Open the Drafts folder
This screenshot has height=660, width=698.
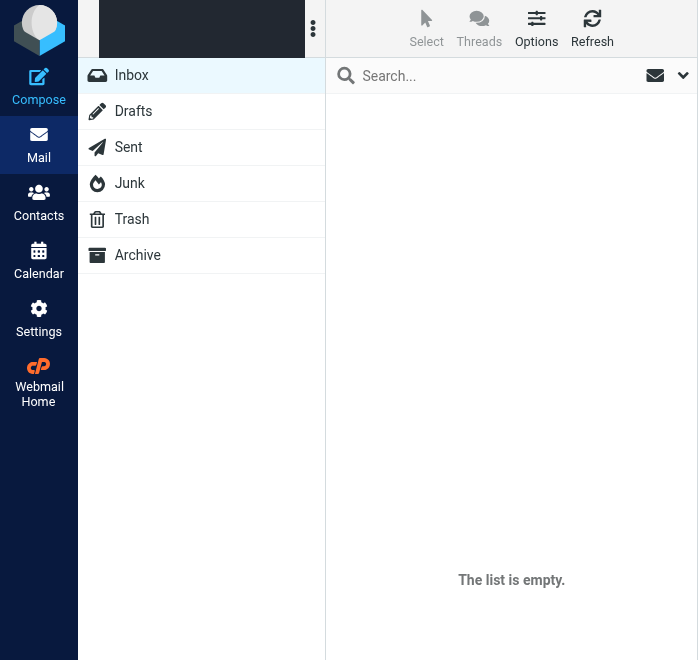[x=202, y=111]
